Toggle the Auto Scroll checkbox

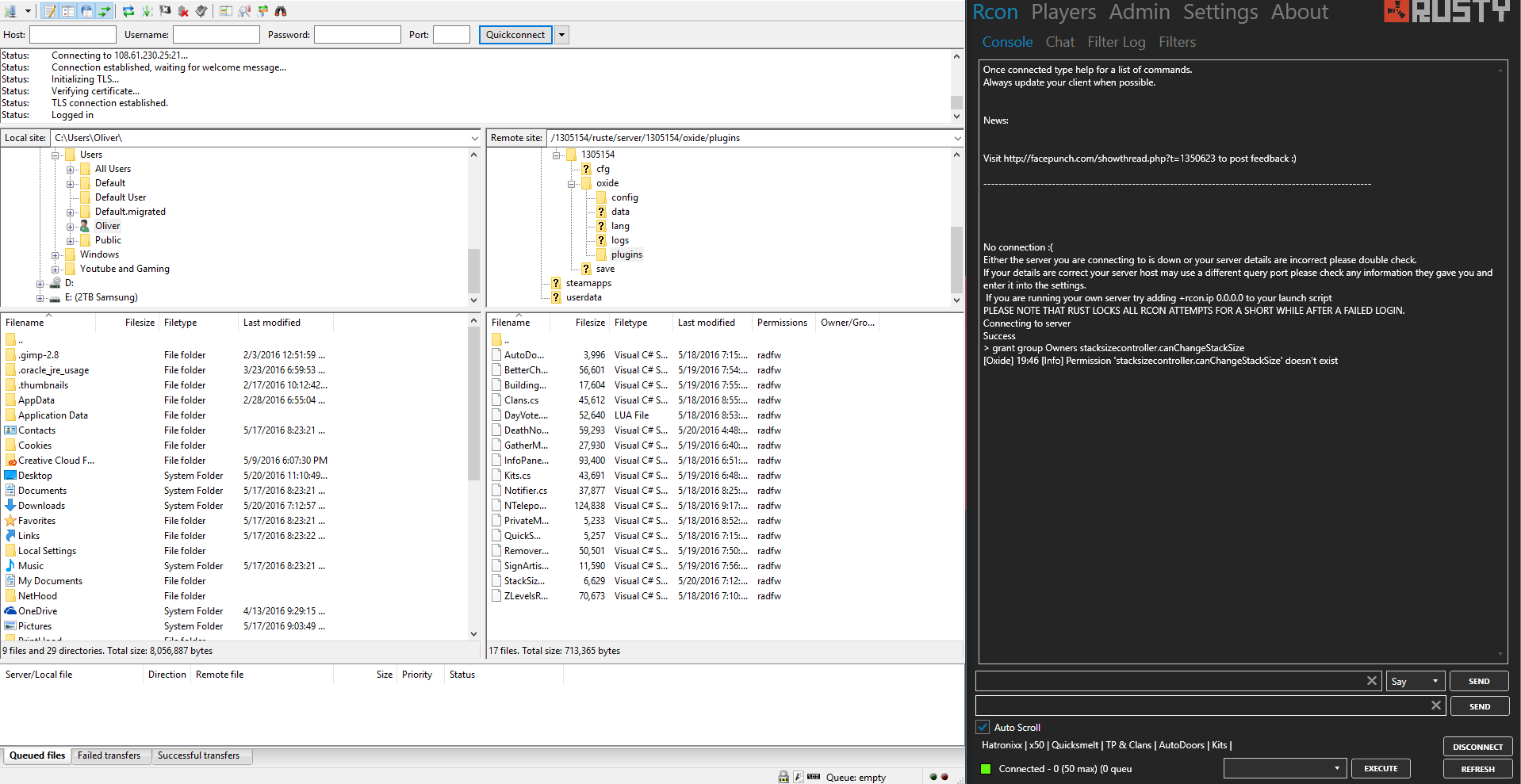[983, 727]
